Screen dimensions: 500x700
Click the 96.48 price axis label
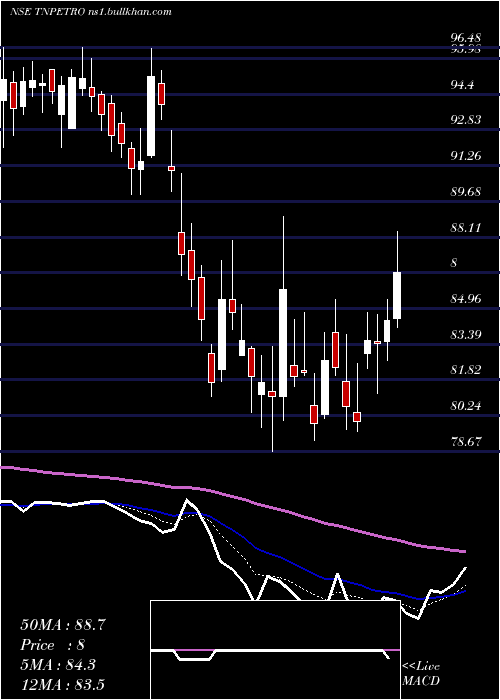(x=466, y=38)
